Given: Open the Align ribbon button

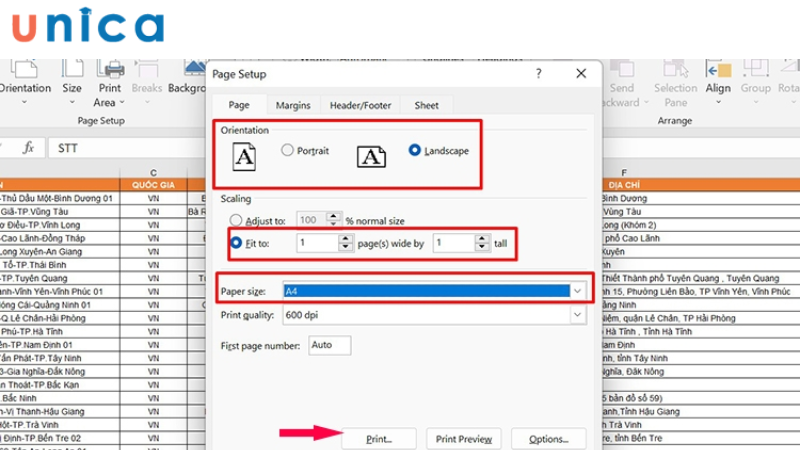Looking at the screenshot, I should tap(718, 83).
